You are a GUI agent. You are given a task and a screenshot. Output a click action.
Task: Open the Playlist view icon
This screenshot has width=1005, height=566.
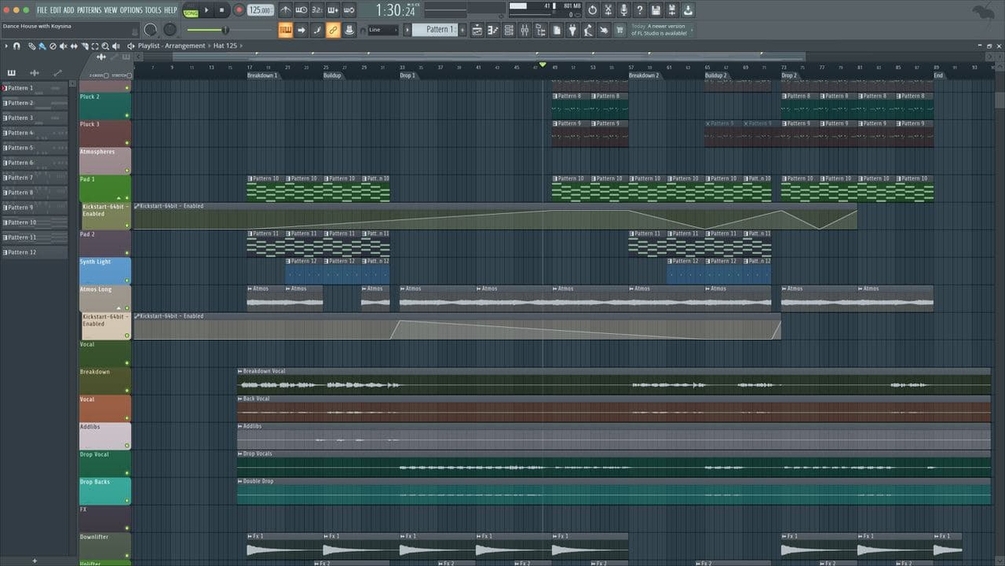click(x=477, y=30)
